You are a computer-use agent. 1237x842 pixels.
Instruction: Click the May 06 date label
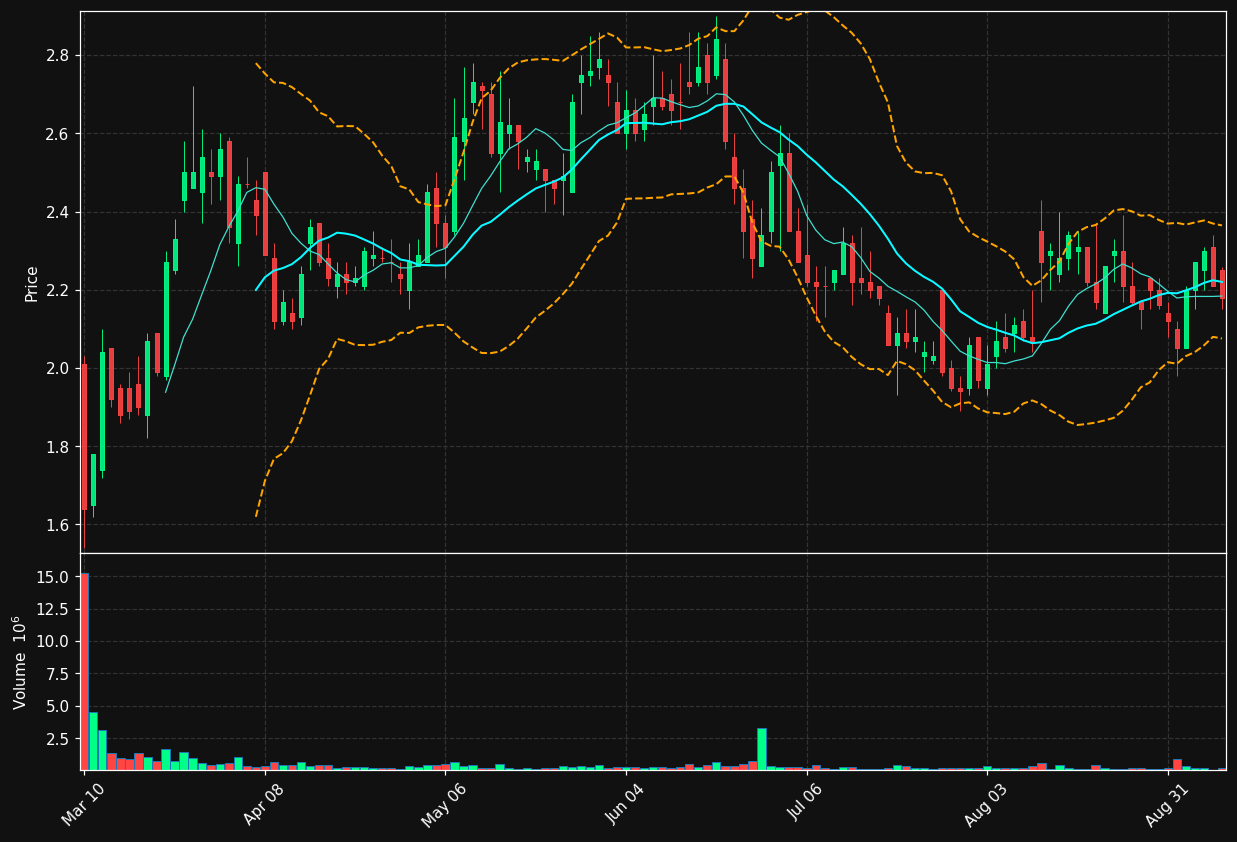coord(445,805)
